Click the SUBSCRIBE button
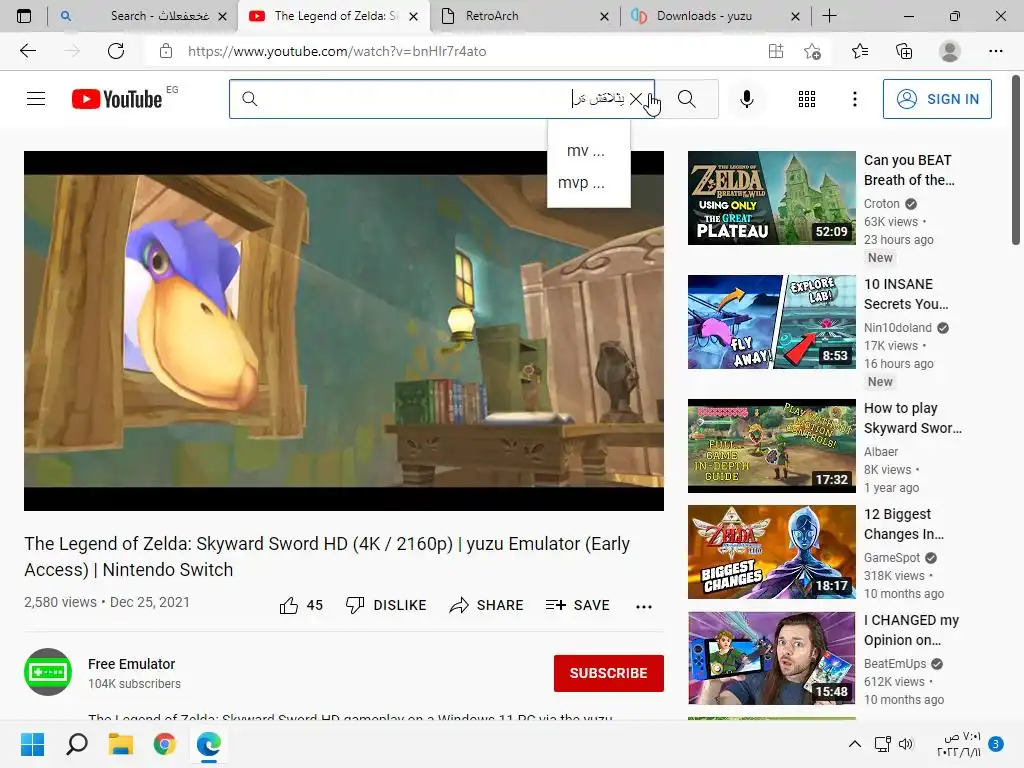 pos(609,673)
